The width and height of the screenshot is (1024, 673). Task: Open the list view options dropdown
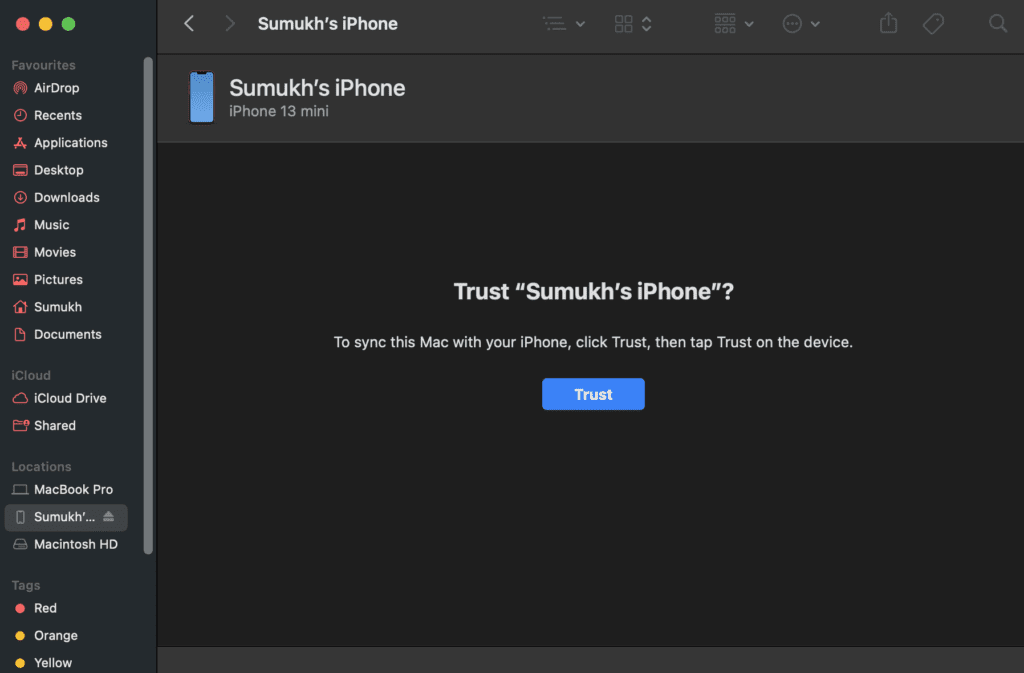pos(564,23)
